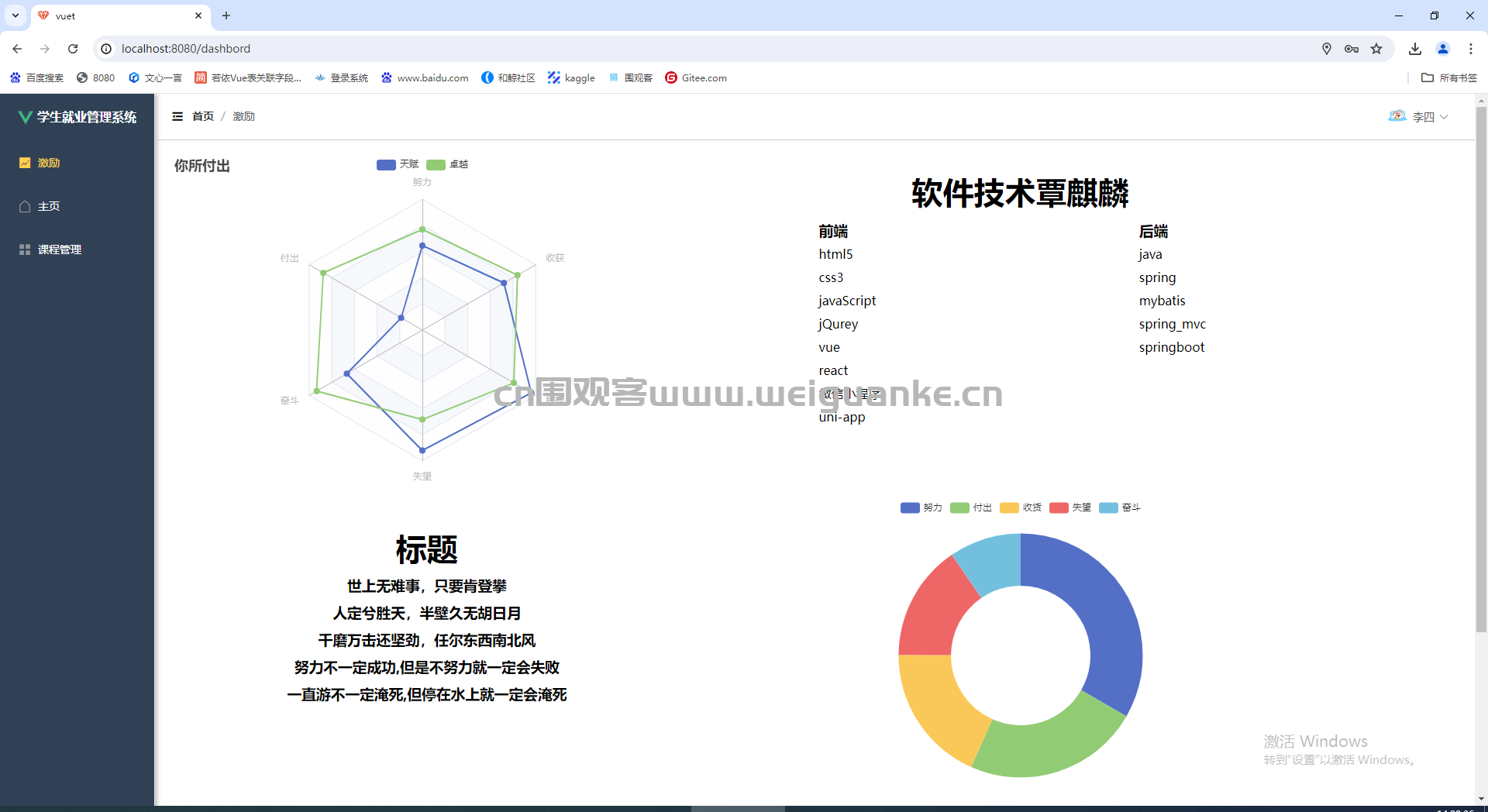Screen dimensions: 1488x812
Task: Click the browser forward arrow
Action: (x=45, y=49)
